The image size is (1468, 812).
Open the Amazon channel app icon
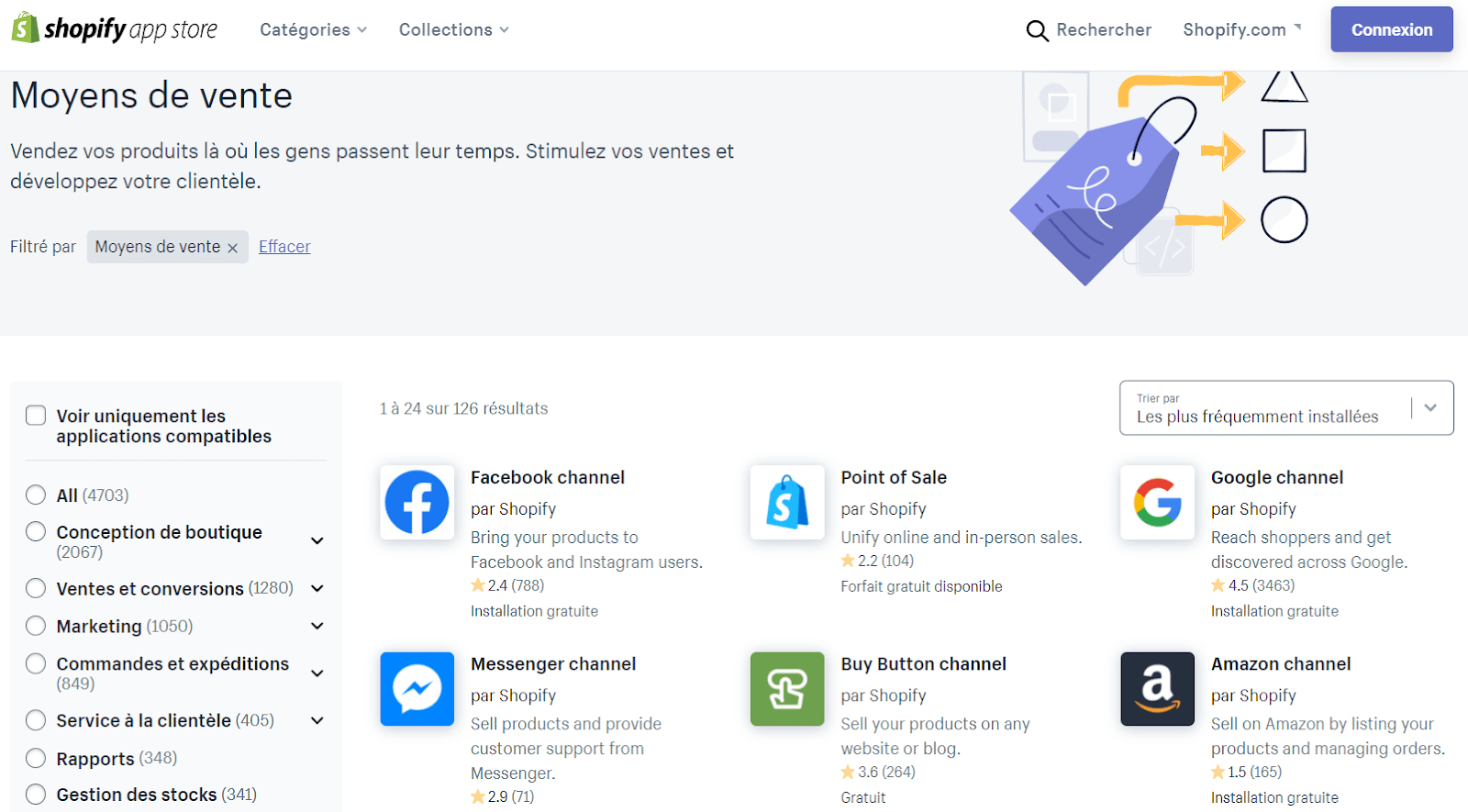point(1157,689)
